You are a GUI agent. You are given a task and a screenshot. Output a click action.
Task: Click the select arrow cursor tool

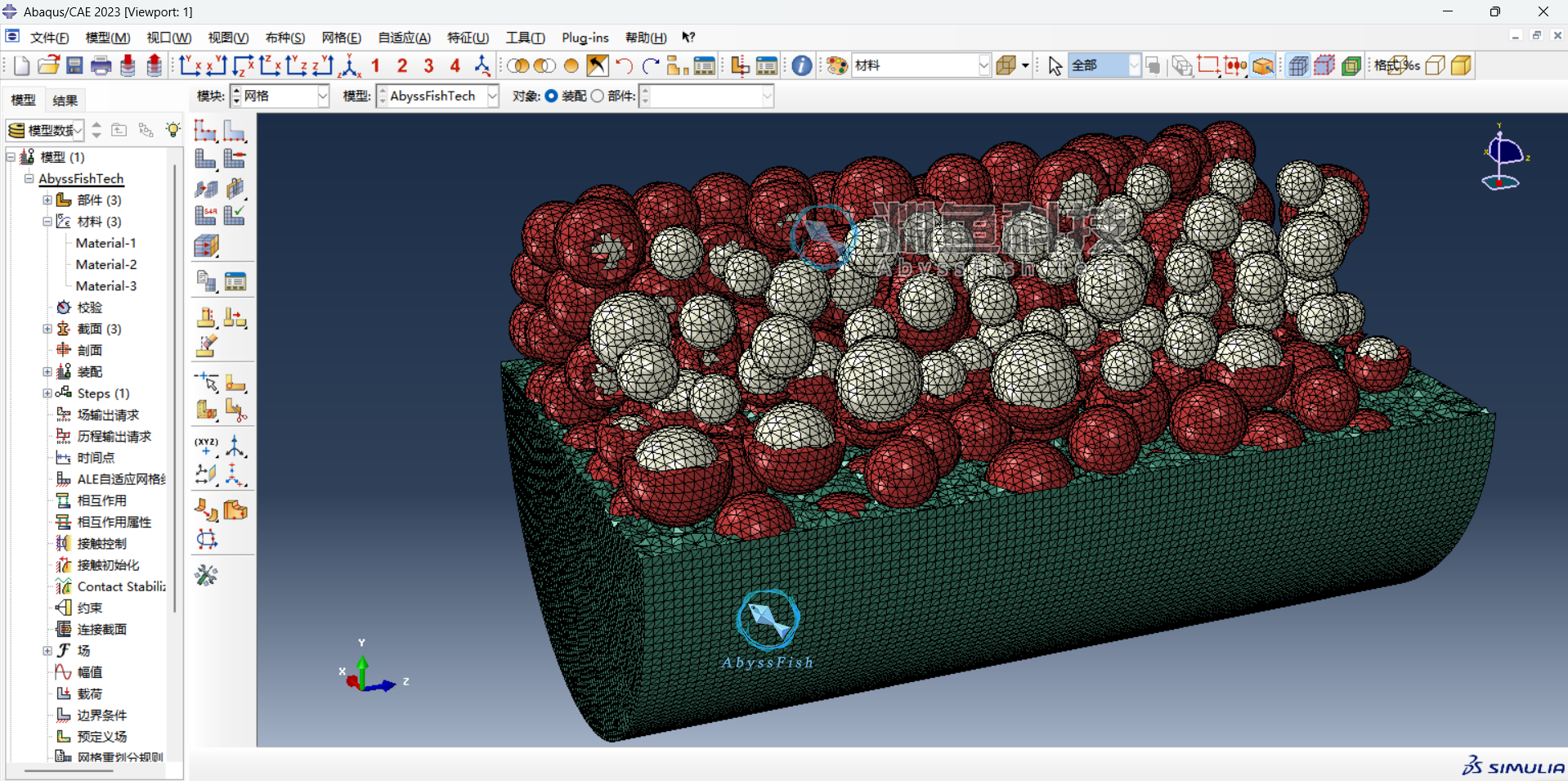[x=1055, y=65]
